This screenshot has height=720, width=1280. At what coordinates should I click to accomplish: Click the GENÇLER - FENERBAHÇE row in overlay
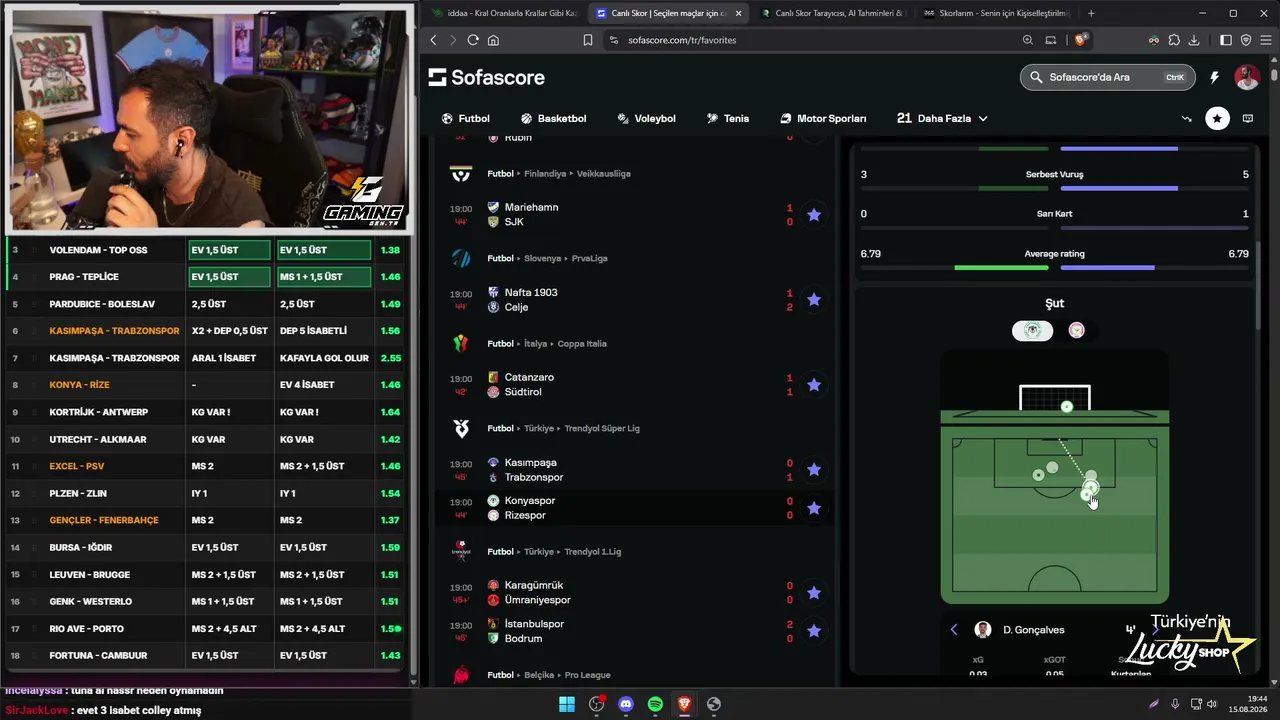pos(204,520)
